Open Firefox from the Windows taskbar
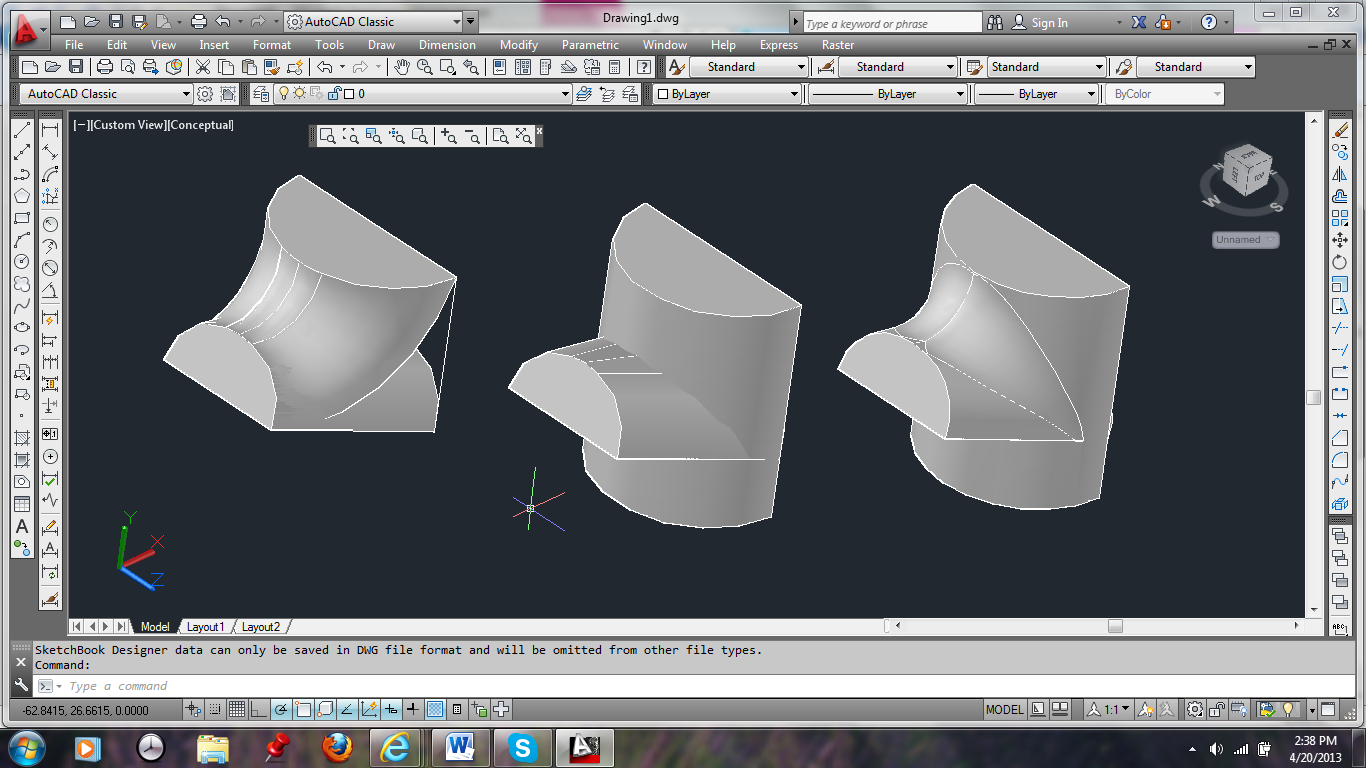1366x768 pixels. pyautogui.click(x=338, y=747)
